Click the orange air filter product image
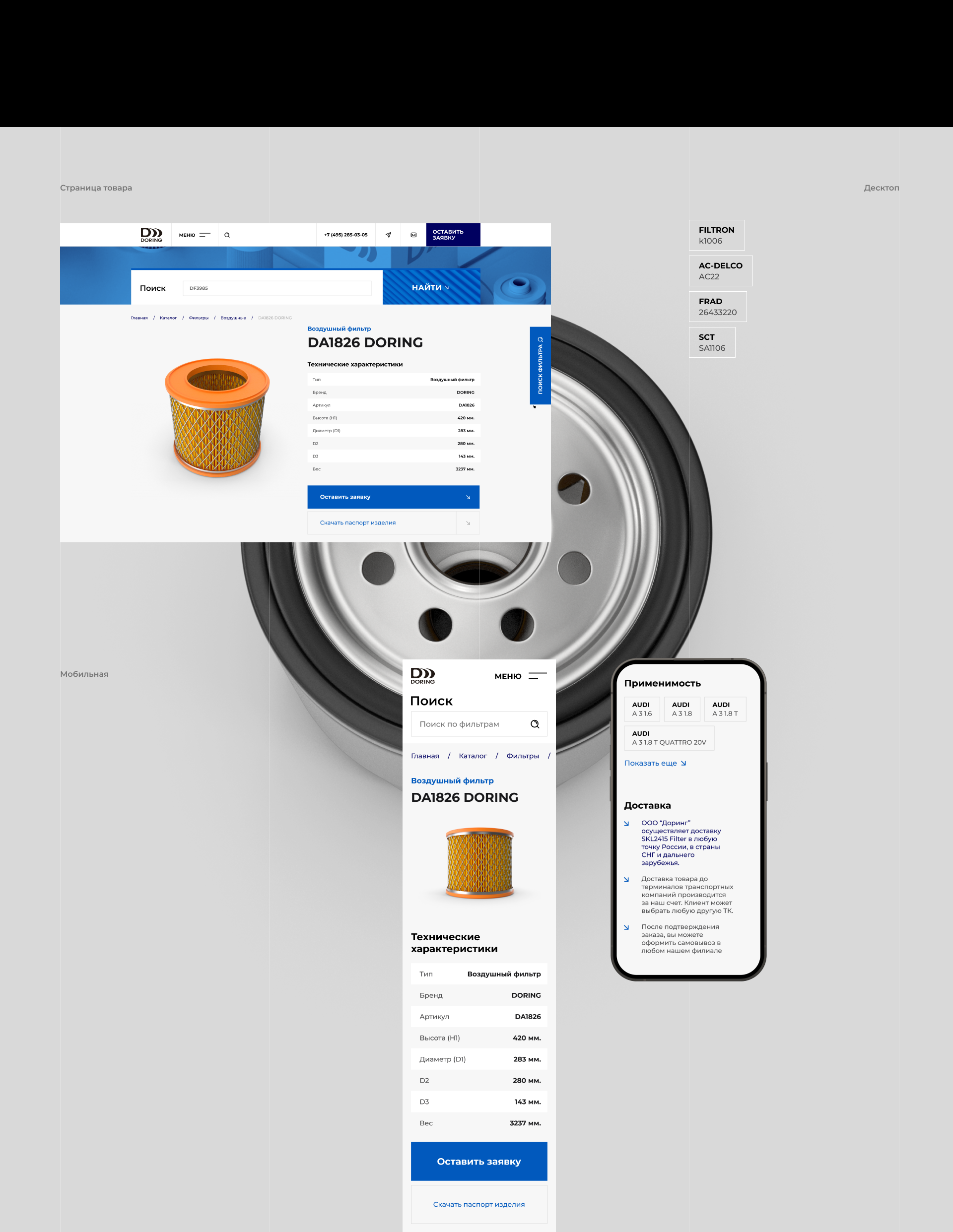 coord(217,417)
